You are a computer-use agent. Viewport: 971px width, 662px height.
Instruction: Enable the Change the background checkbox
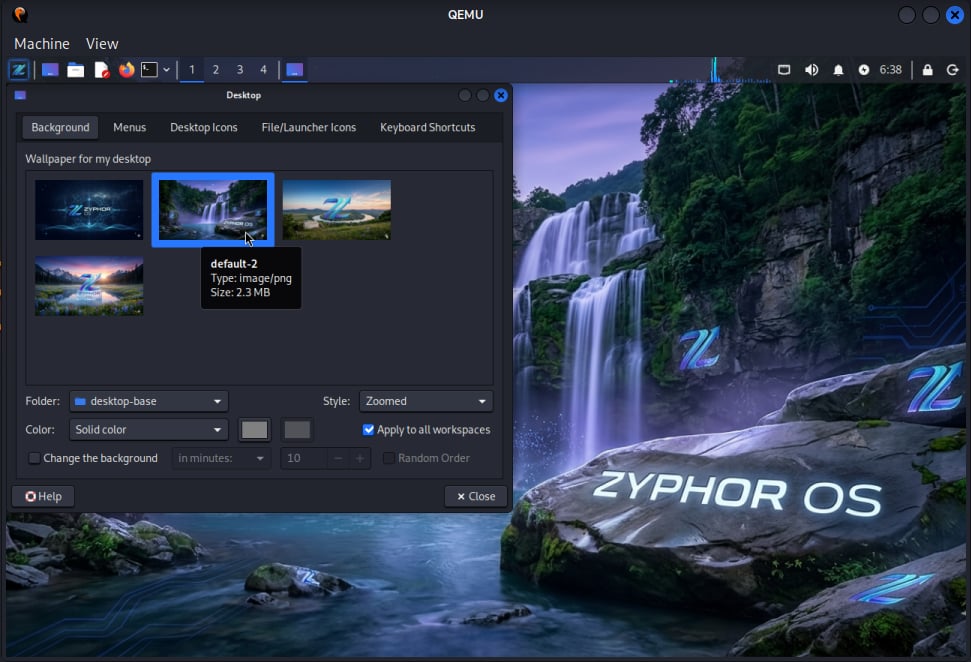click(35, 458)
